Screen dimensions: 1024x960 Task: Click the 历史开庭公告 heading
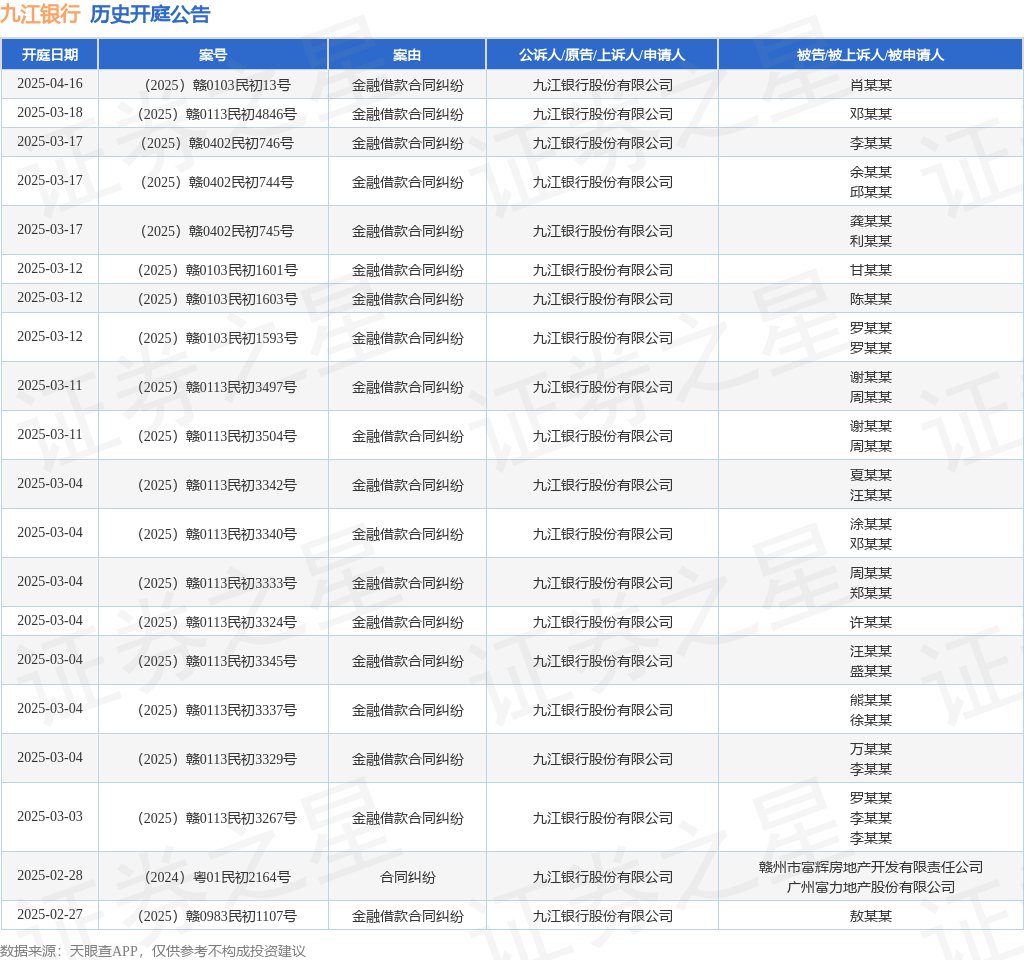point(150,14)
